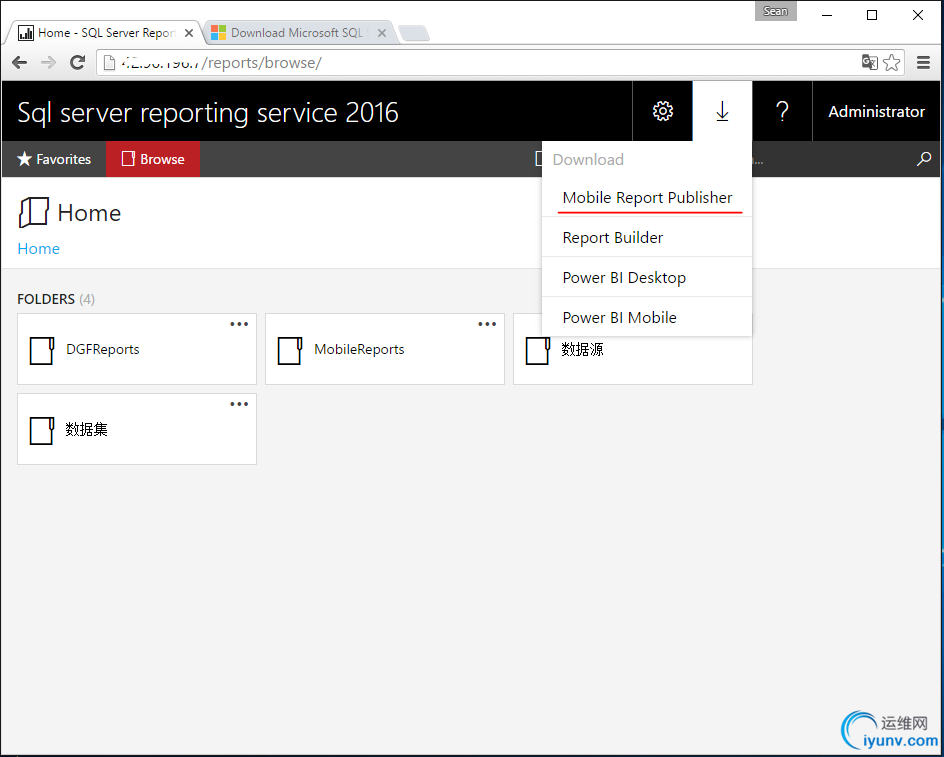Maximize the browser window
Viewport: 944px width, 757px height.
point(872,15)
